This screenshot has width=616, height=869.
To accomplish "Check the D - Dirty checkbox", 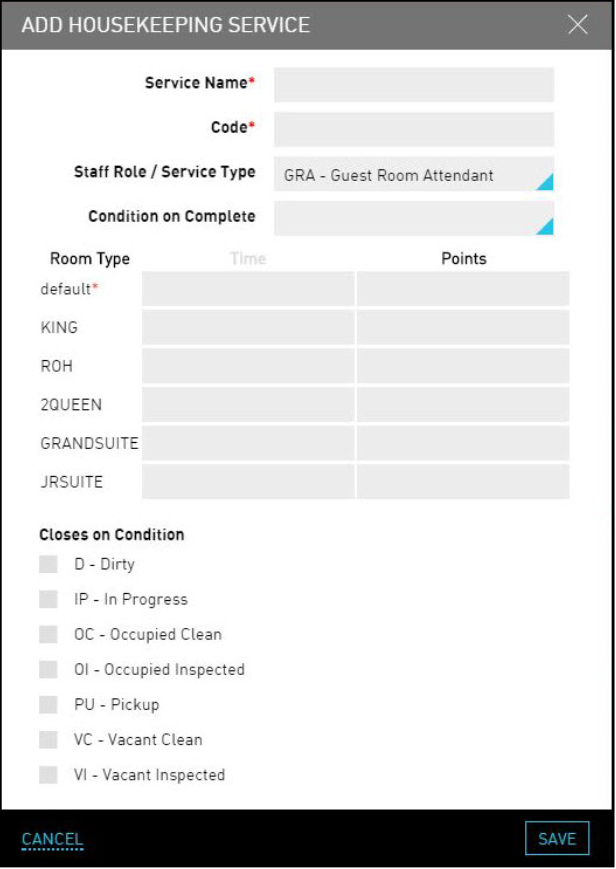I will point(48,564).
